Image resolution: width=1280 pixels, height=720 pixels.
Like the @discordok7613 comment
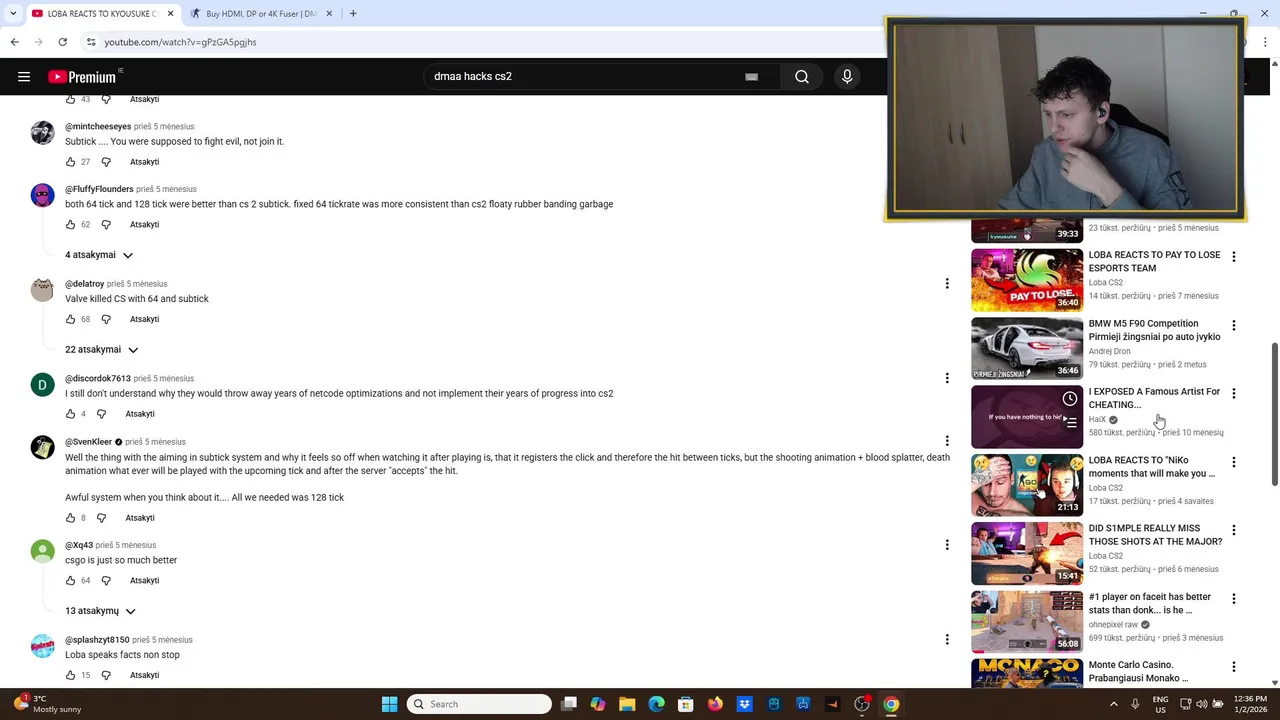point(70,414)
